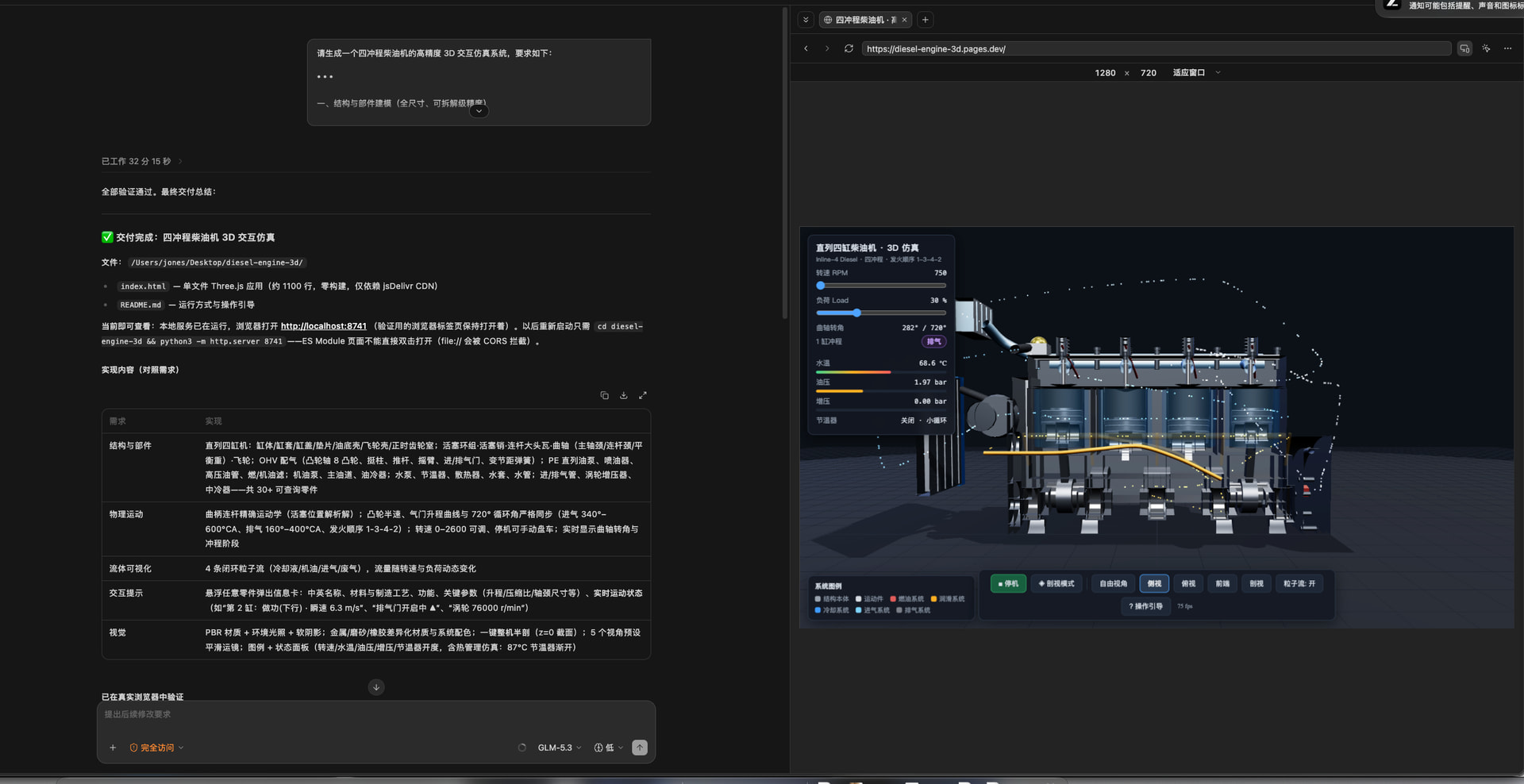Focus the 提出后续修改要求 input box
Screen dimensions: 1524x784
[375, 714]
